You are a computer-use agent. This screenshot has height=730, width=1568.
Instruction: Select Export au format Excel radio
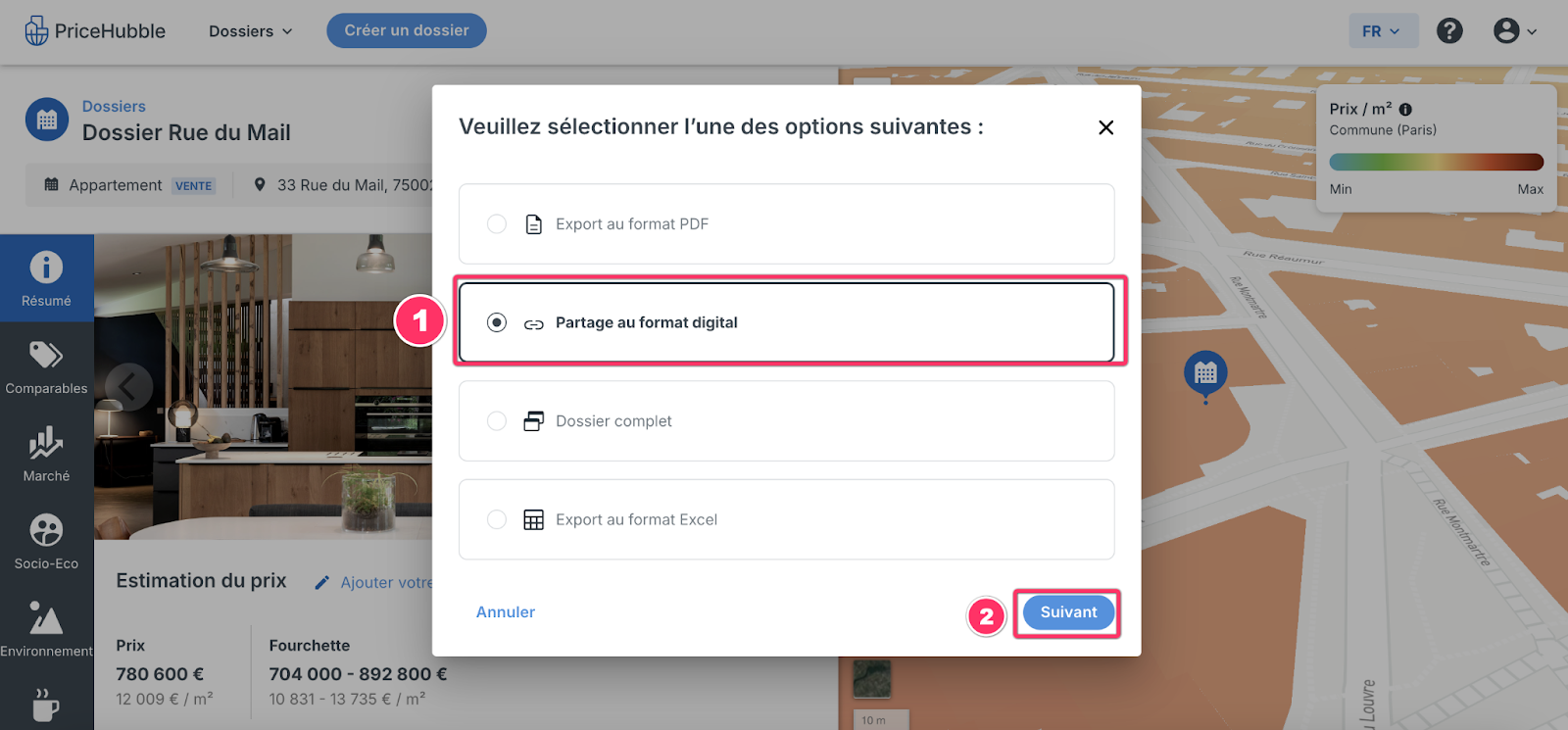[497, 519]
